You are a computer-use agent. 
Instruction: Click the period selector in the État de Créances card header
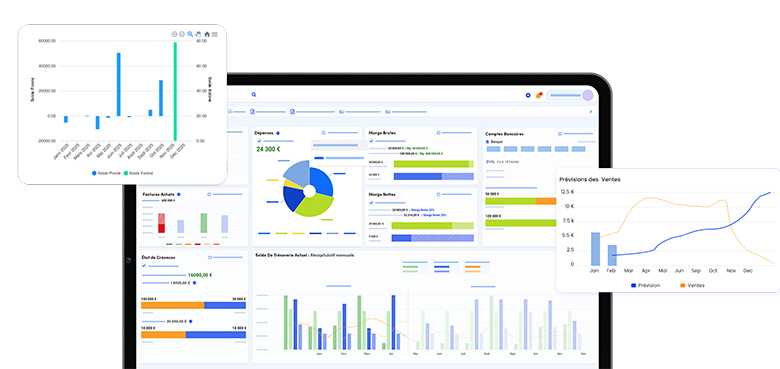pyautogui.click(x=226, y=258)
